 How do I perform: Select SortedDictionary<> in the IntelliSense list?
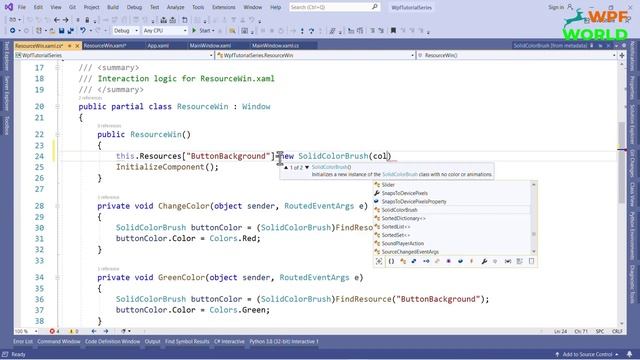tap(451, 218)
